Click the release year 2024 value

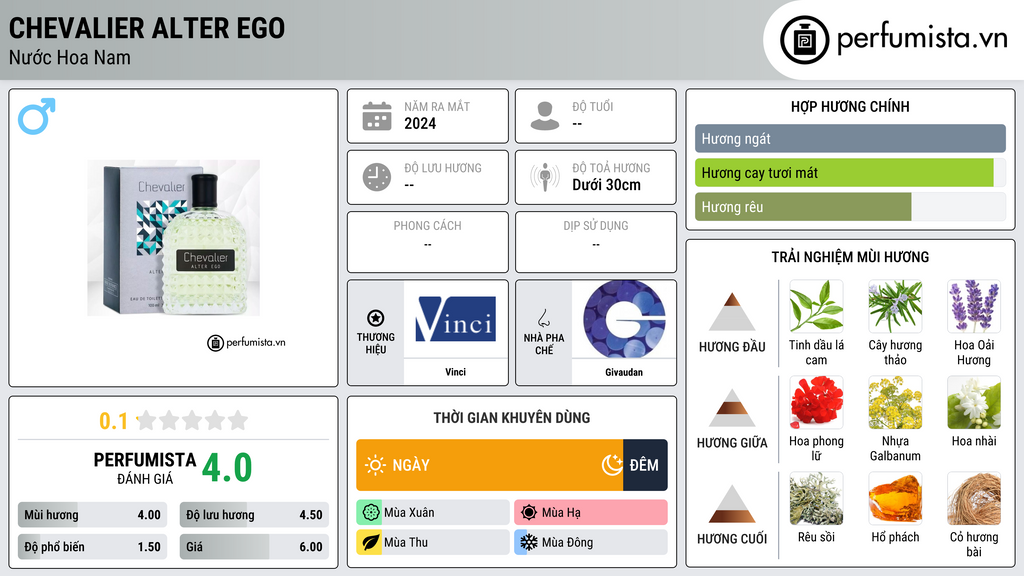(x=420, y=123)
